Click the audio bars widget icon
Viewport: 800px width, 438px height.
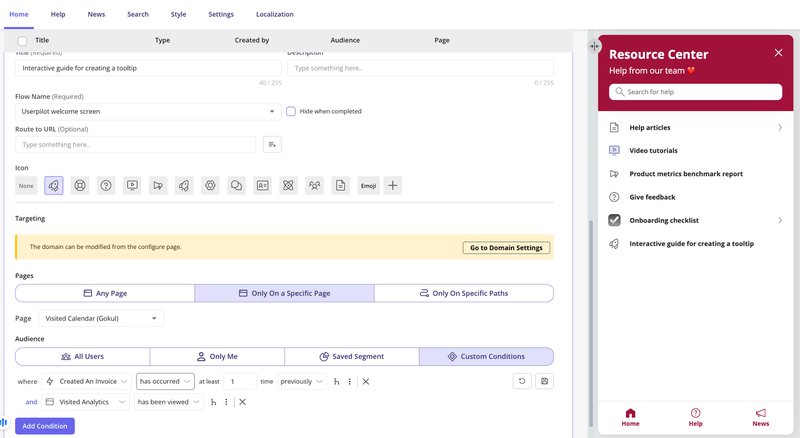(4, 423)
